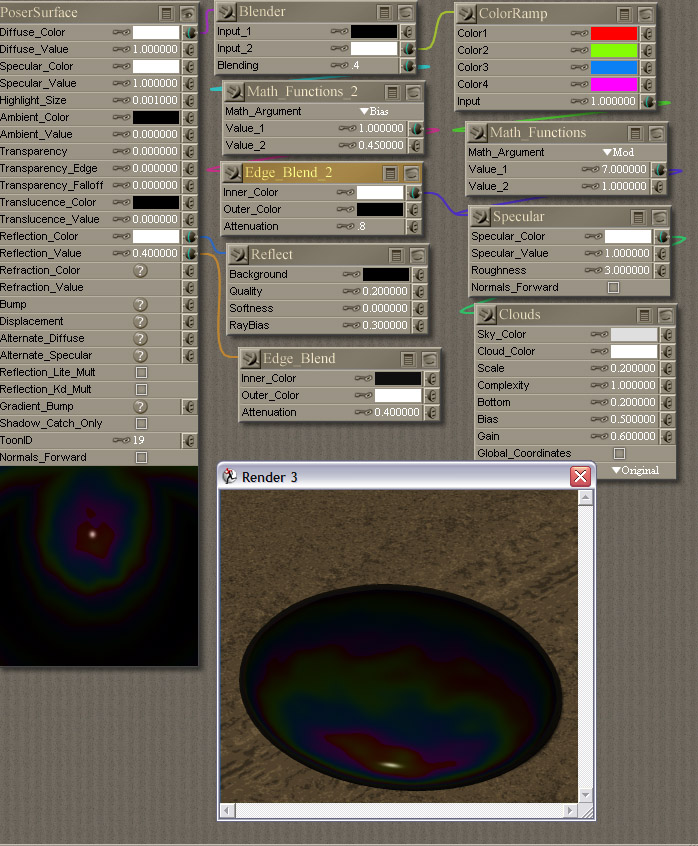This screenshot has height=846, width=698.
Task: Check the Shadow_Catch_Only option
Action: [141, 423]
